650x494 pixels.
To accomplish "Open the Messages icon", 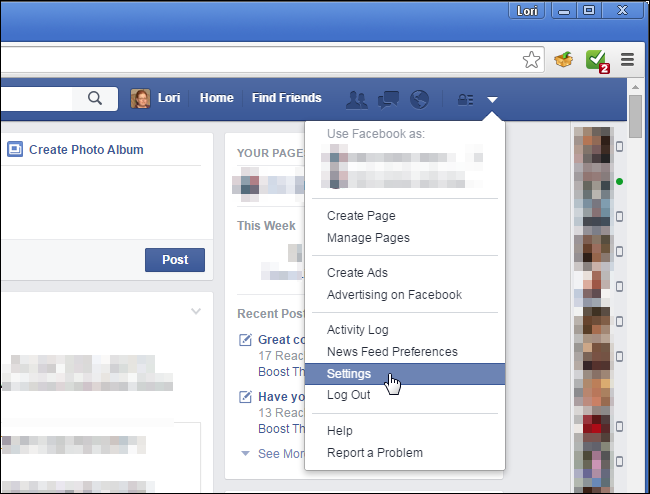I will click(388, 100).
